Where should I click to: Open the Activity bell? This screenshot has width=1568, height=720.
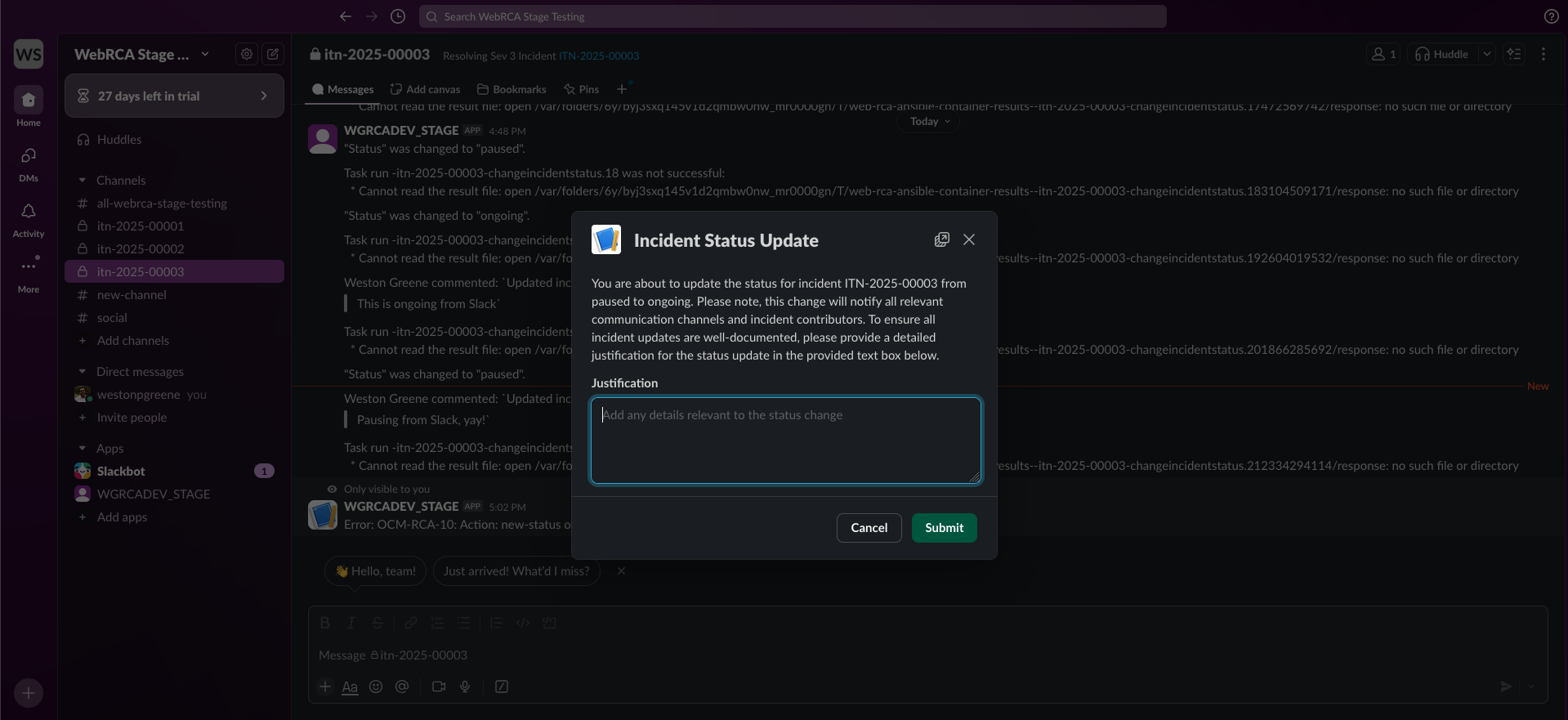(29, 219)
